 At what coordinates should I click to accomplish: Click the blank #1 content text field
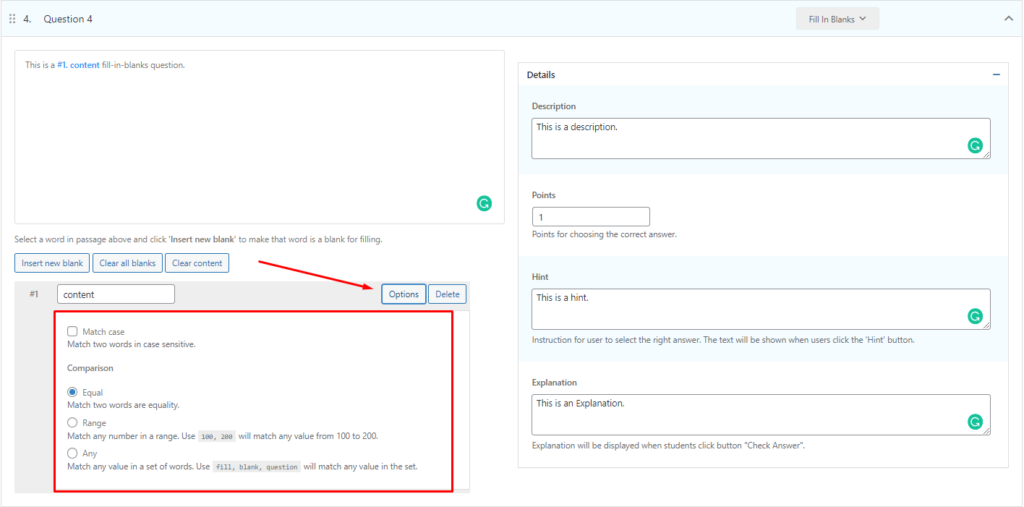[x=116, y=294]
